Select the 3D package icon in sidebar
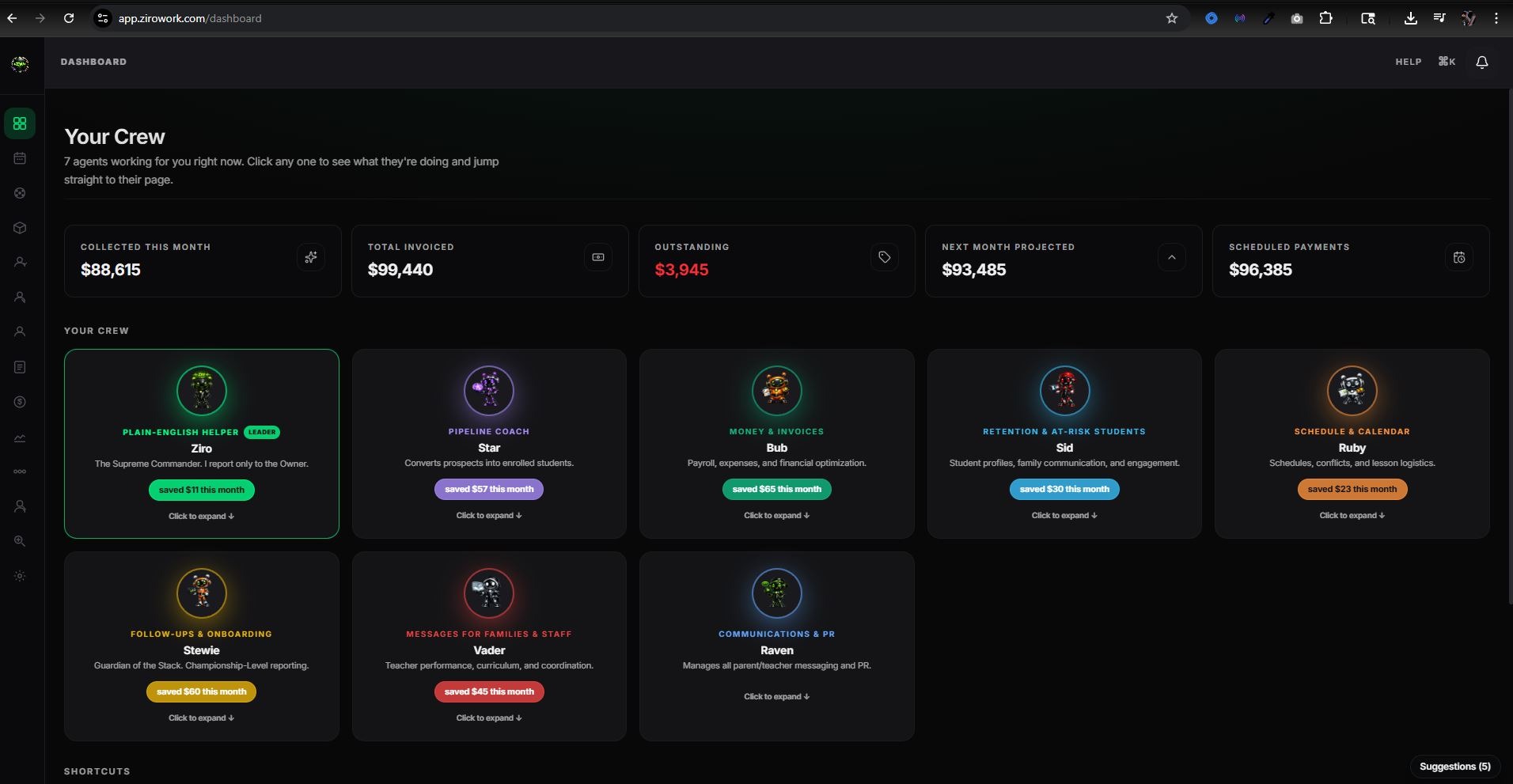The width and height of the screenshot is (1513, 784). coord(20,228)
